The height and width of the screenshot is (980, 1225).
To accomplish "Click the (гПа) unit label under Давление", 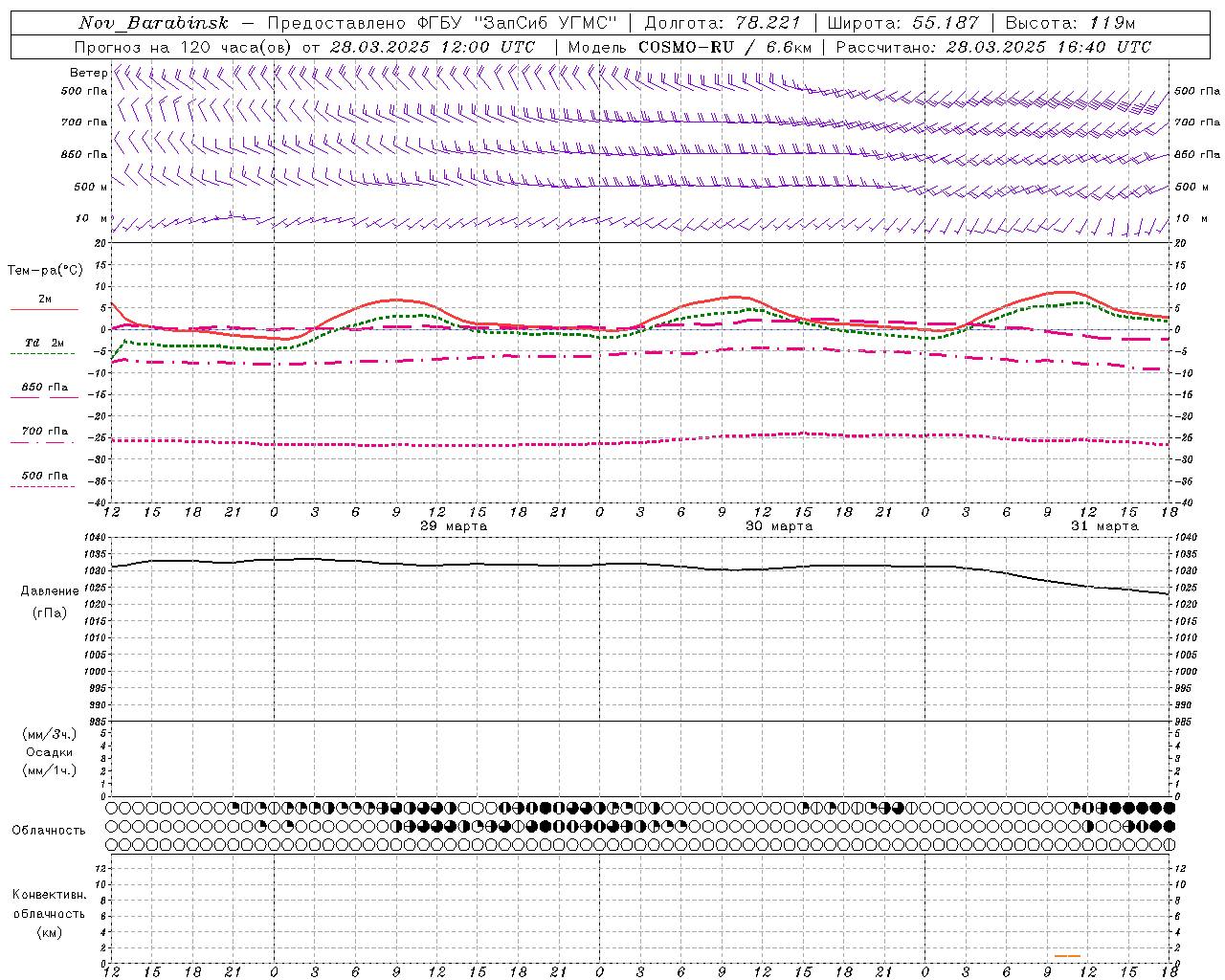I will point(50,612).
